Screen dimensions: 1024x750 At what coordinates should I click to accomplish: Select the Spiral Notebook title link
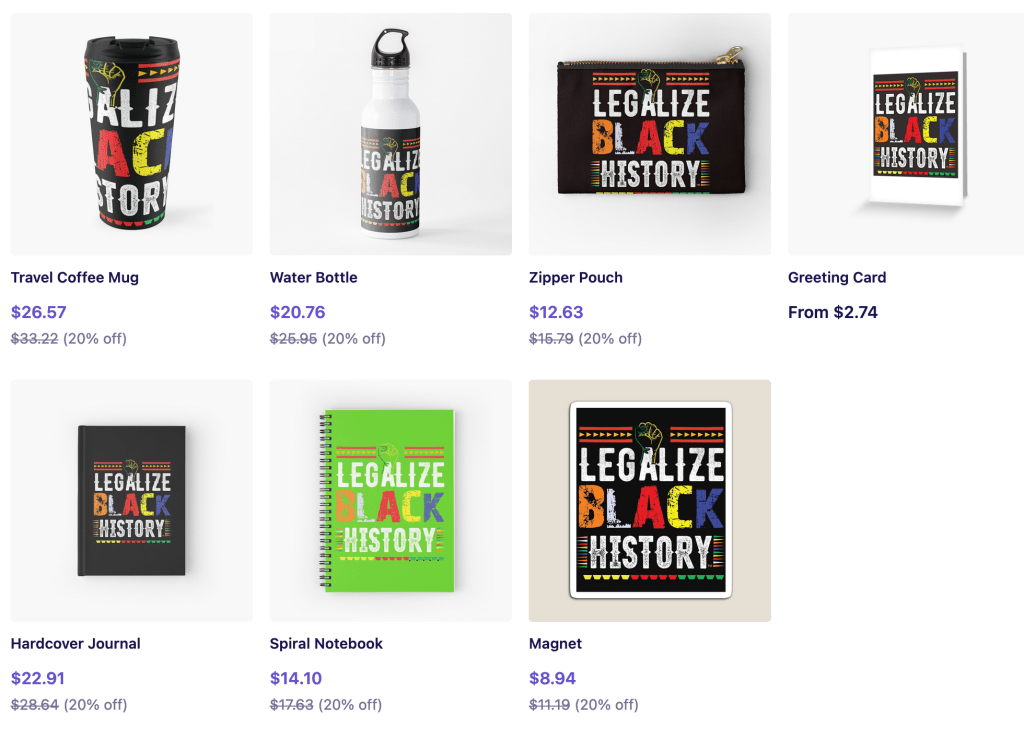[326, 644]
